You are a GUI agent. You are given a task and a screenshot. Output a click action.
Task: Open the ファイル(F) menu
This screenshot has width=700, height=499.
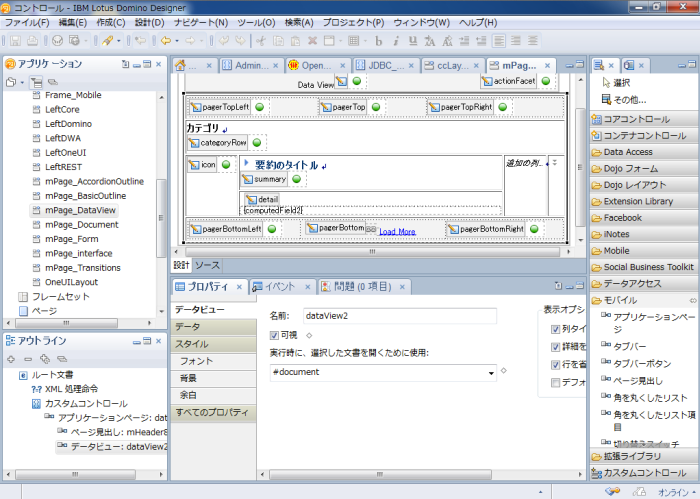(x=27, y=22)
